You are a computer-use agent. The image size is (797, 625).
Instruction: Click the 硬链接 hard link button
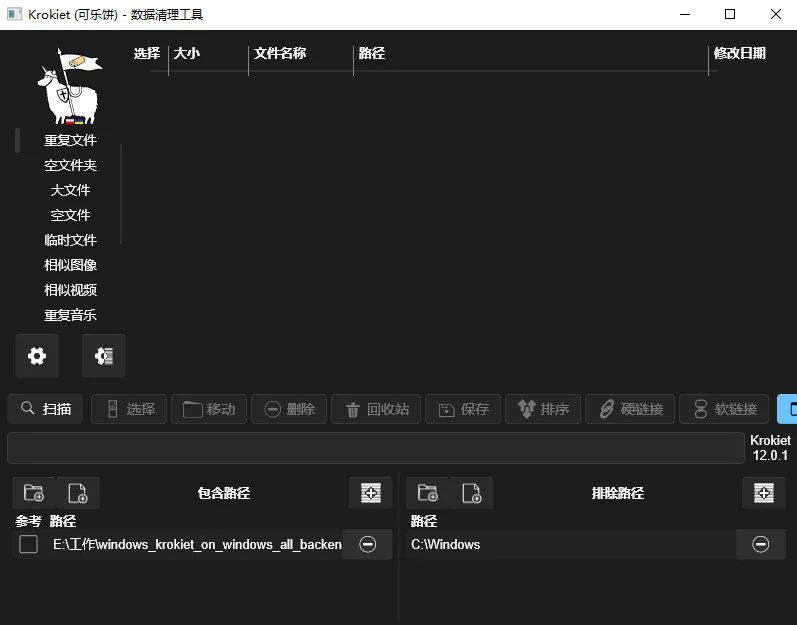[x=630, y=409]
